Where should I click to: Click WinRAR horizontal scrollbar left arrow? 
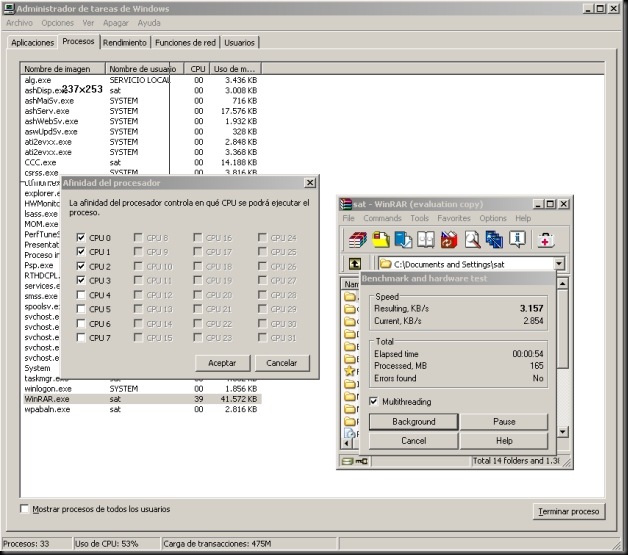[346, 444]
